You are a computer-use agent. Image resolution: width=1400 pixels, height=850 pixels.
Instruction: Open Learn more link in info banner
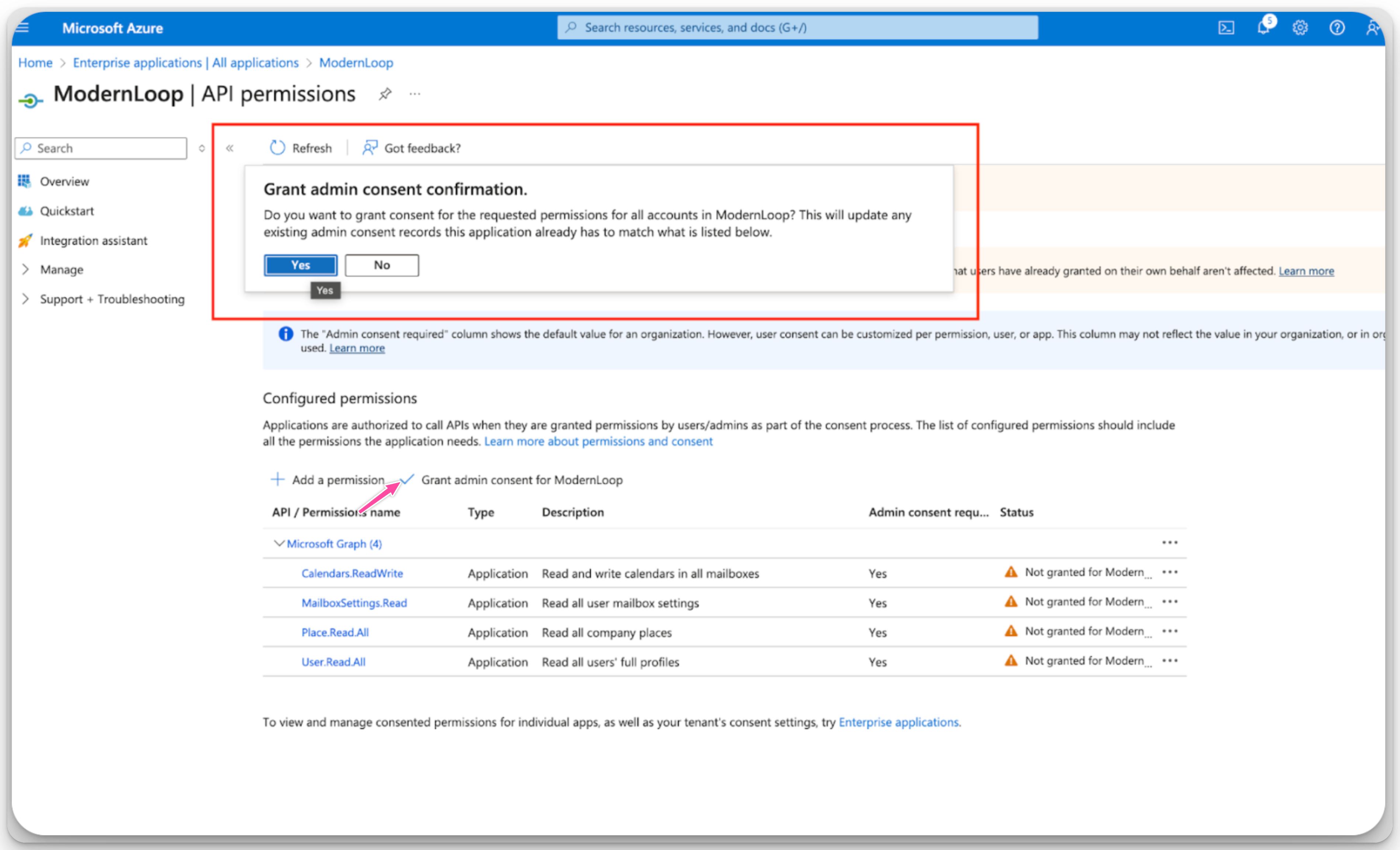pos(357,348)
